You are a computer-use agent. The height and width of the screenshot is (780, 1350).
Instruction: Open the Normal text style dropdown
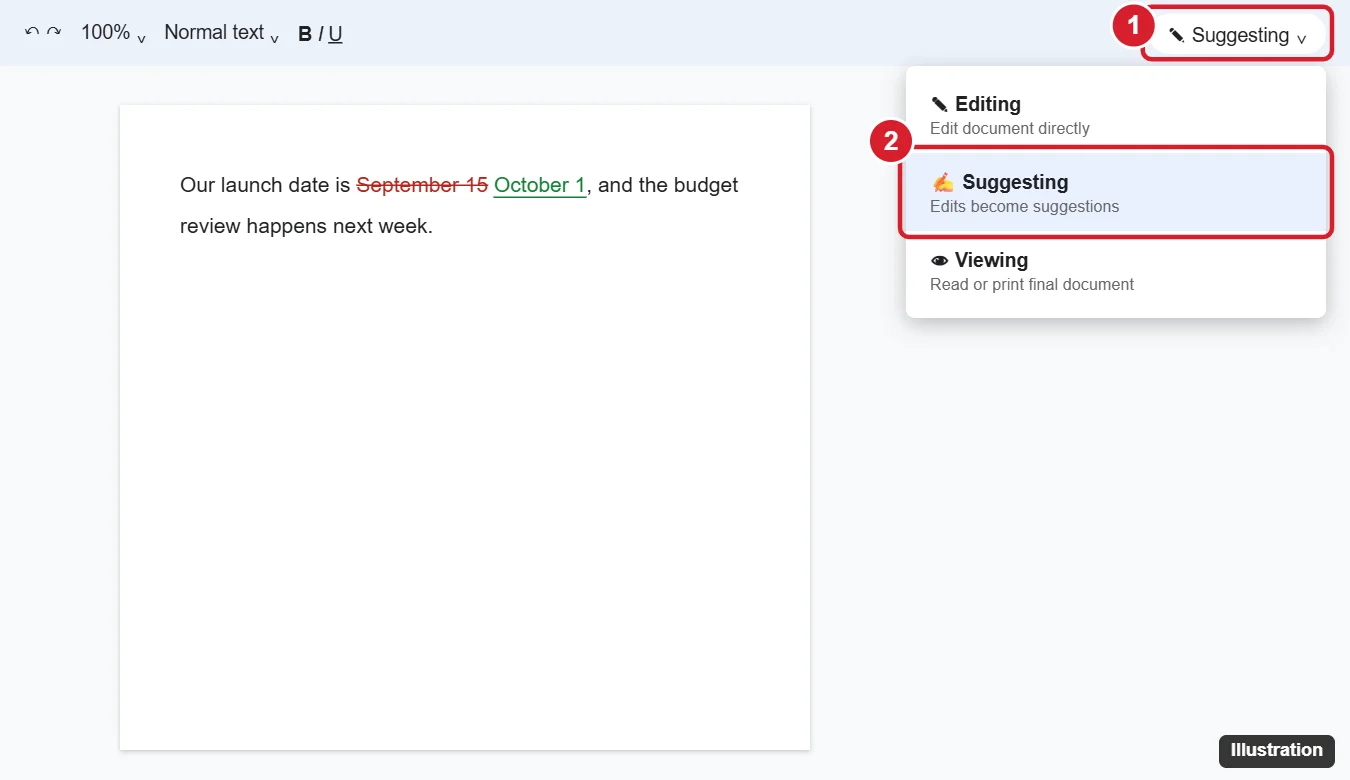pos(221,33)
